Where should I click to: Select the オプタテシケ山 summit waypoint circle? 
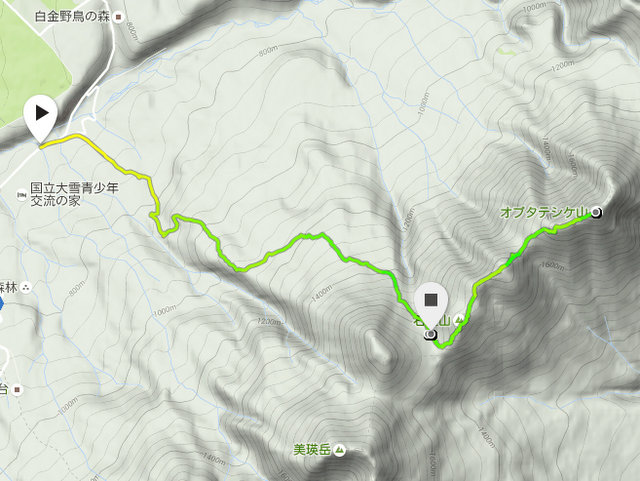(596, 212)
